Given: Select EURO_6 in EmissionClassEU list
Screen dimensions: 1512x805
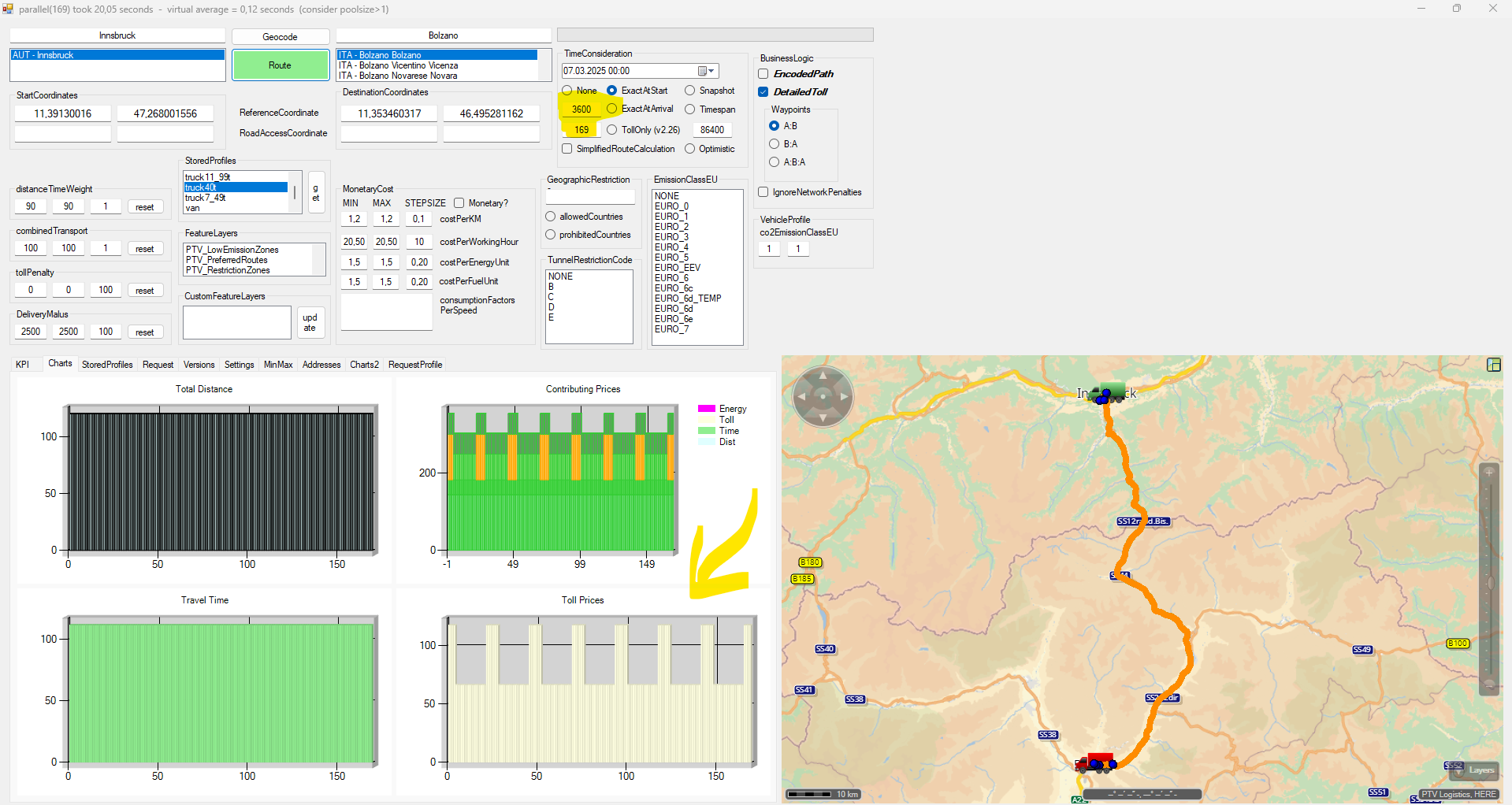Looking at the screenshot, I should (671, 278).
